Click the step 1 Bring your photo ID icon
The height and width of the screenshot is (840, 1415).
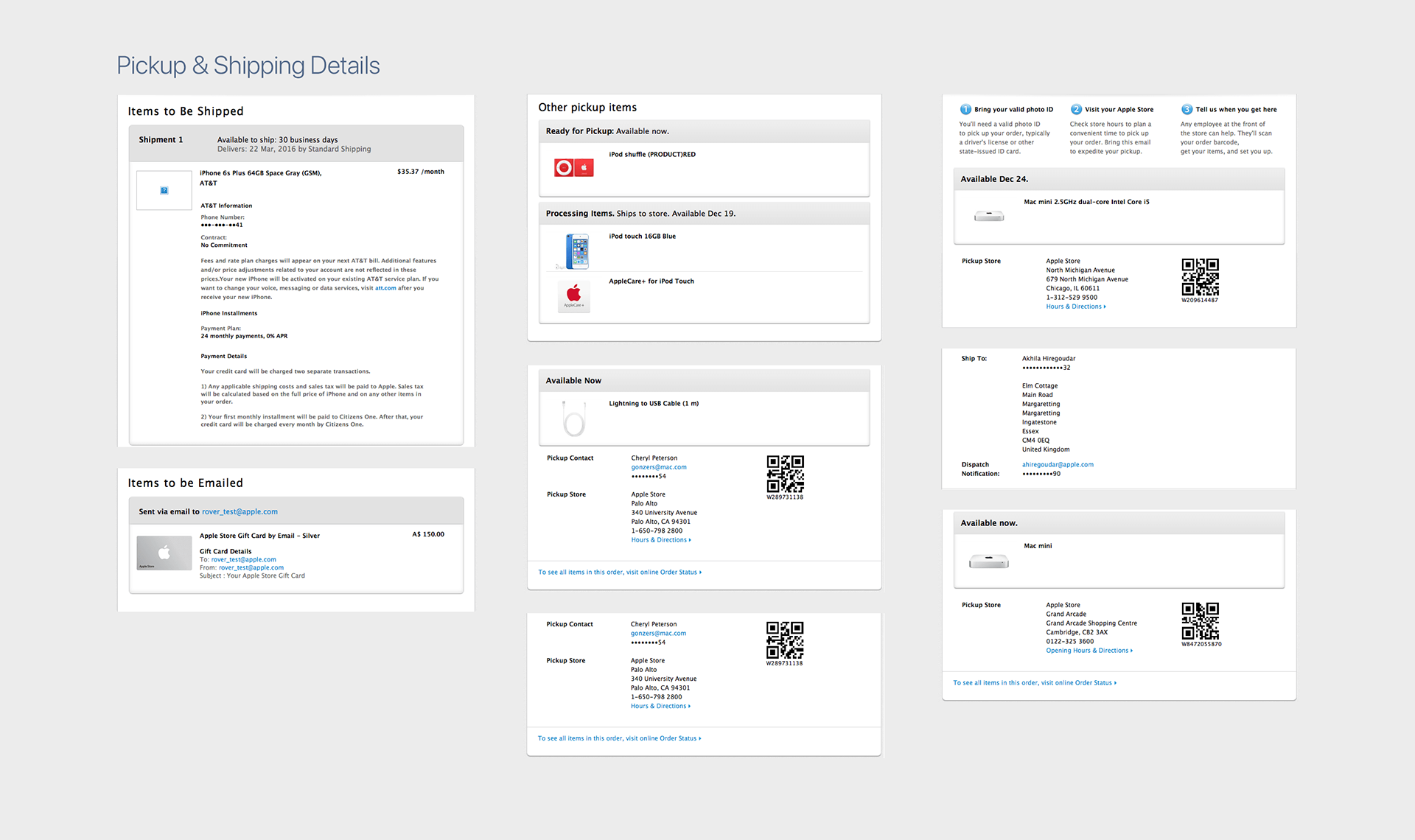[965, 109]
